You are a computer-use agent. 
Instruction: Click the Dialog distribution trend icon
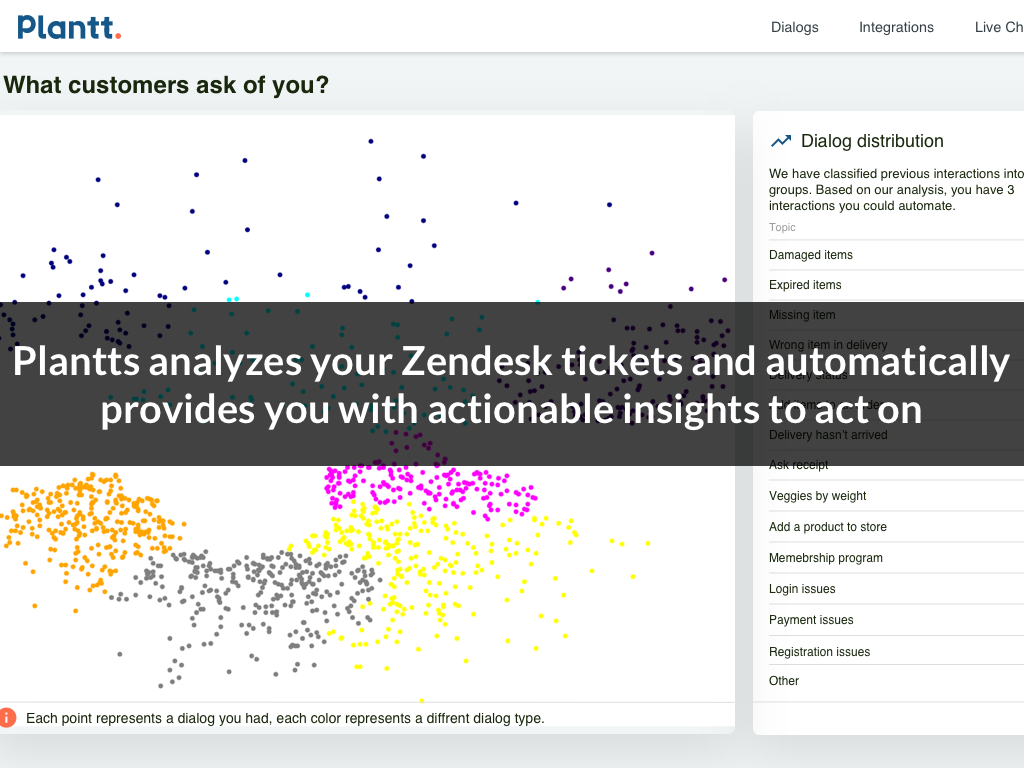tap(781, 142)
